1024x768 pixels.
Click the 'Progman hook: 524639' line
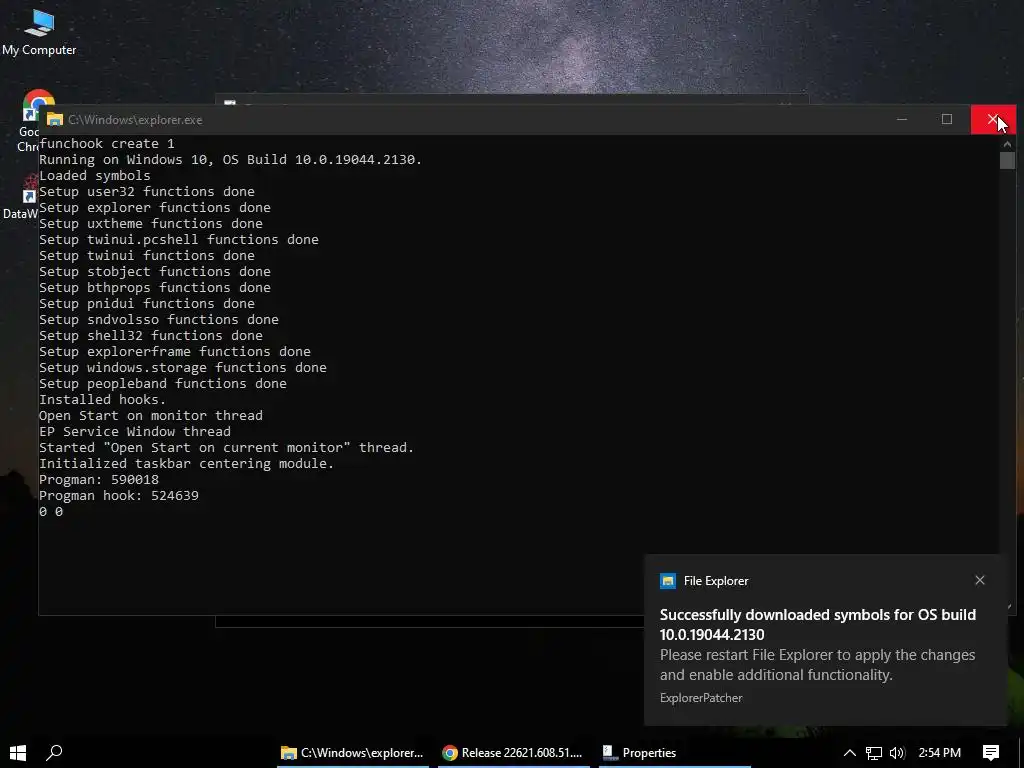[119, 496]
